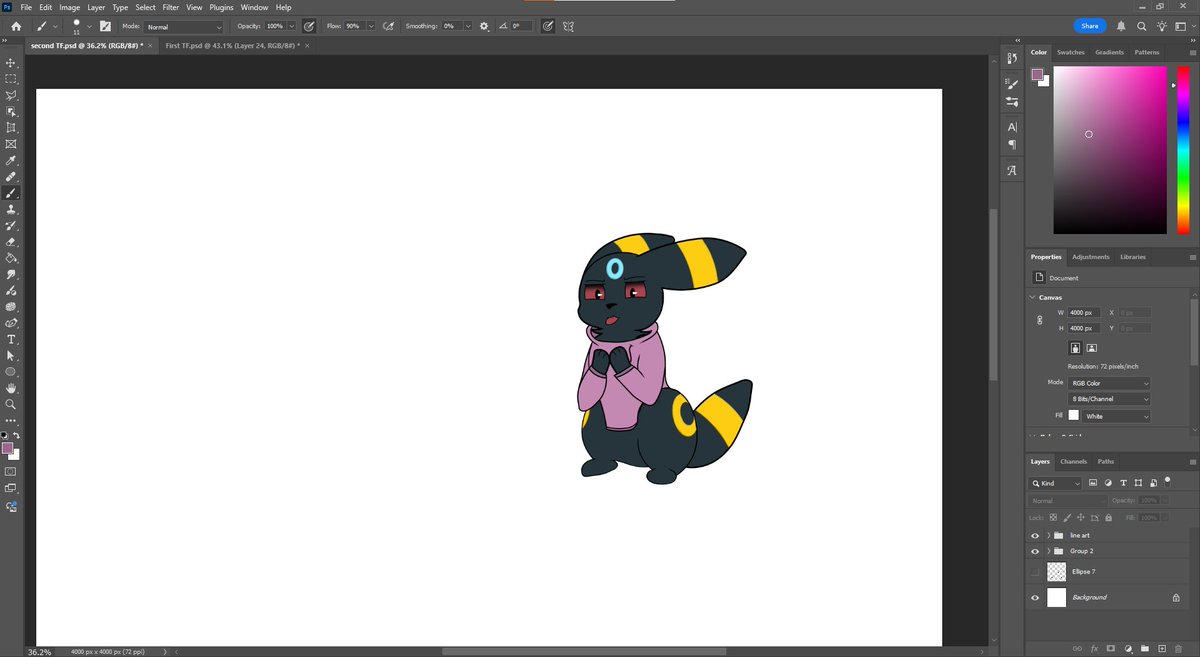Open smoothing options gear icon
Viewport: 1200px width, 657px height.
(484, 26)
